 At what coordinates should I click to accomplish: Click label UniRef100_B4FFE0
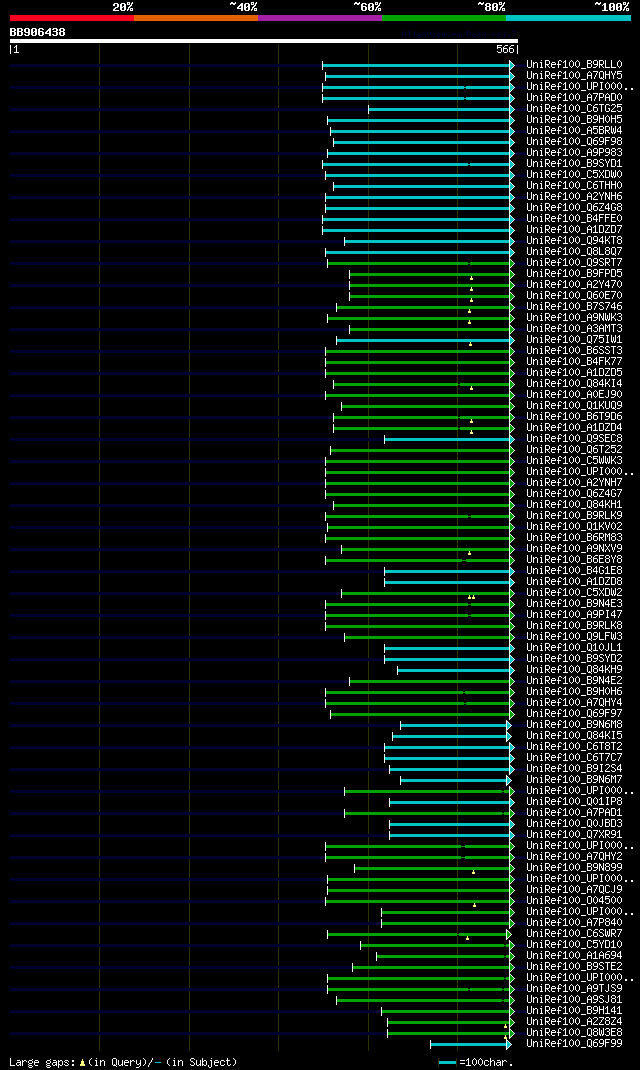pyautogui.click(x=574, y=218)
